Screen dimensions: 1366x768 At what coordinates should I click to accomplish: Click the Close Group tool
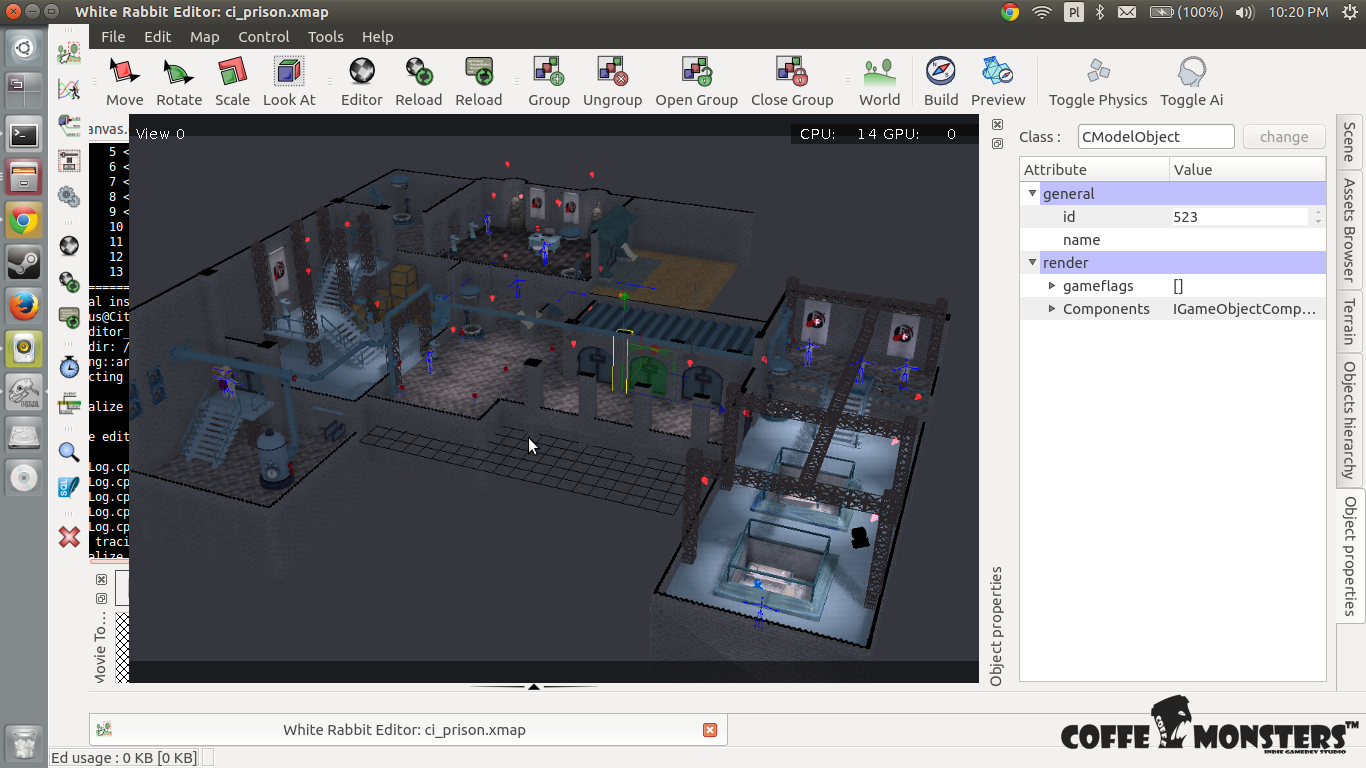coord(792,82)
